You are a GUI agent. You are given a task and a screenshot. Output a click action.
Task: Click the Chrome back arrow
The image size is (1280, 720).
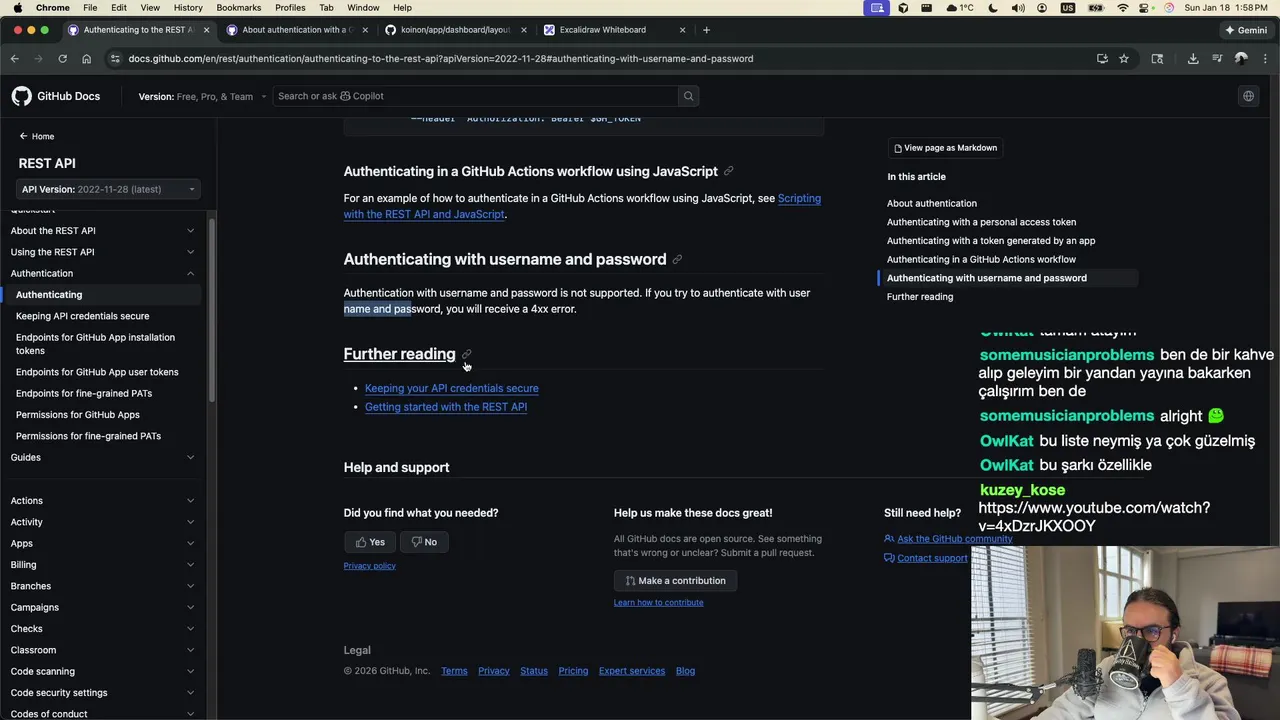(x=15, y=59)
